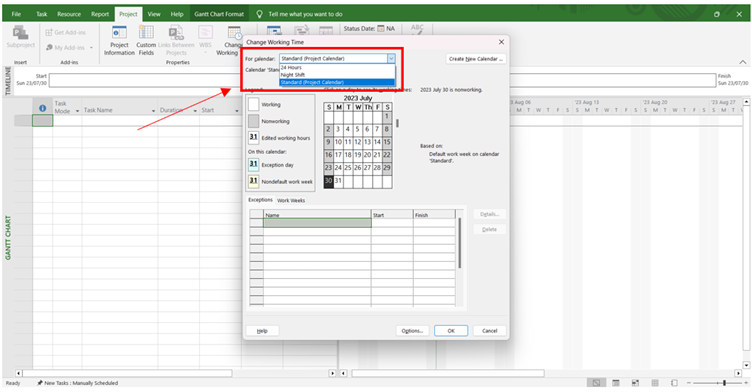This screenshot has width=752, height=392.
Task: Click the zoom in plus icon
Action: click(747, 383)
